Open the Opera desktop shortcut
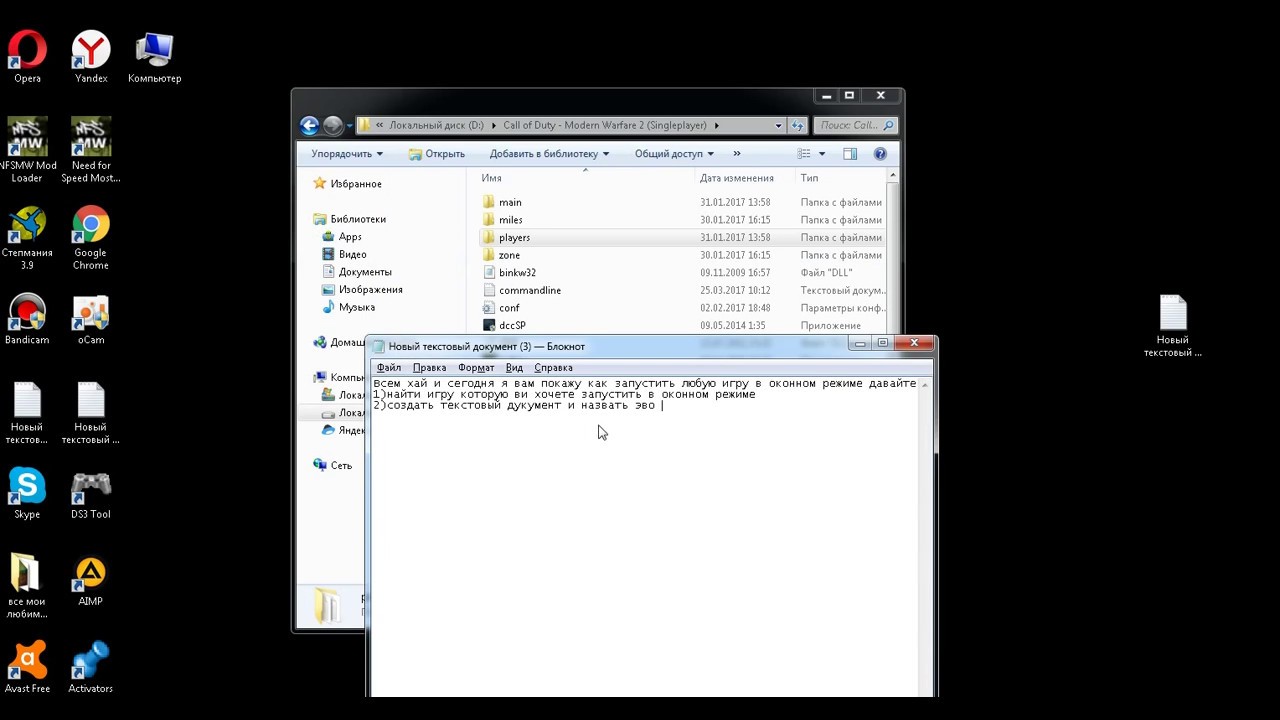This screenshot has height=720, width=1280. [27, 57]
